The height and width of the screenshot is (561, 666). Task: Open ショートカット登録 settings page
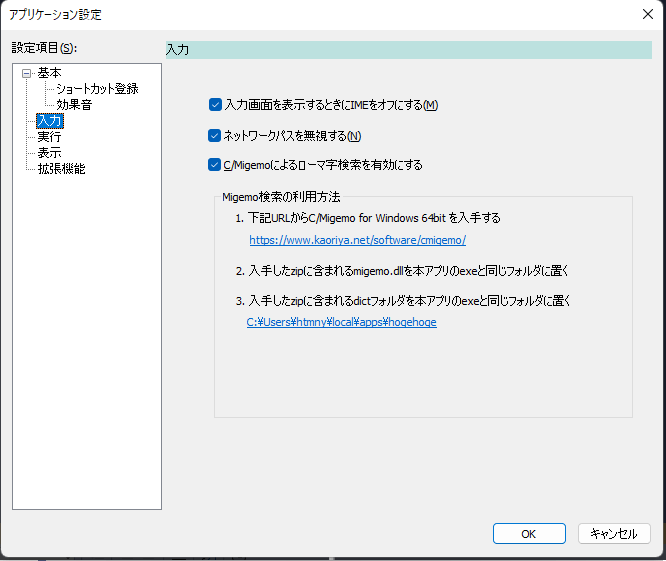coord(97,89)
